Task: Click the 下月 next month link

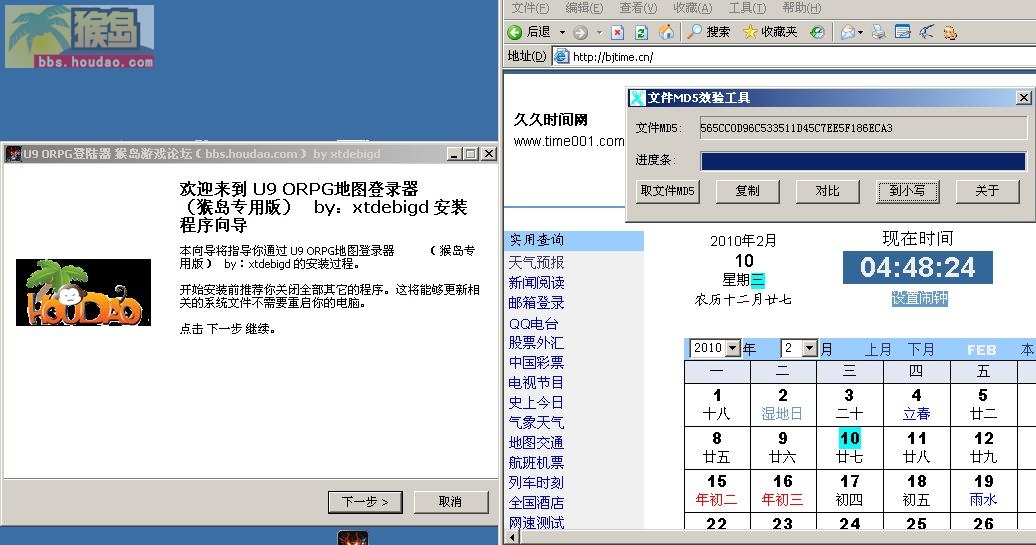Action: pos(920,349)
